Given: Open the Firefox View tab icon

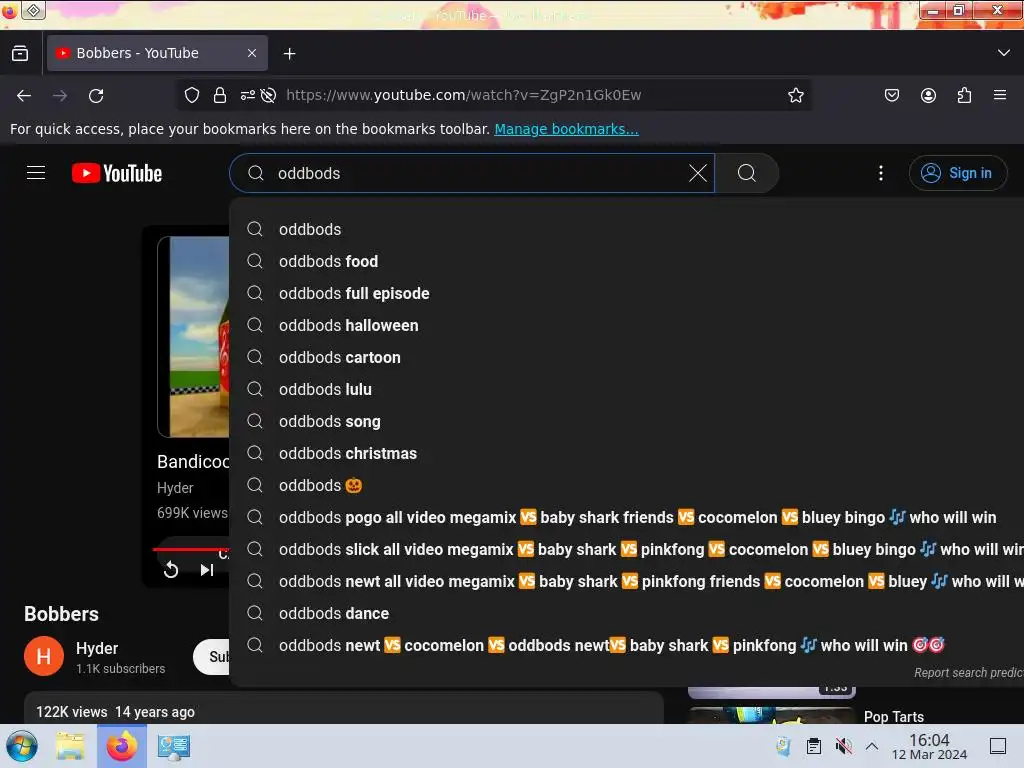Looking at the screenshot, I should (x=20, y=53).
